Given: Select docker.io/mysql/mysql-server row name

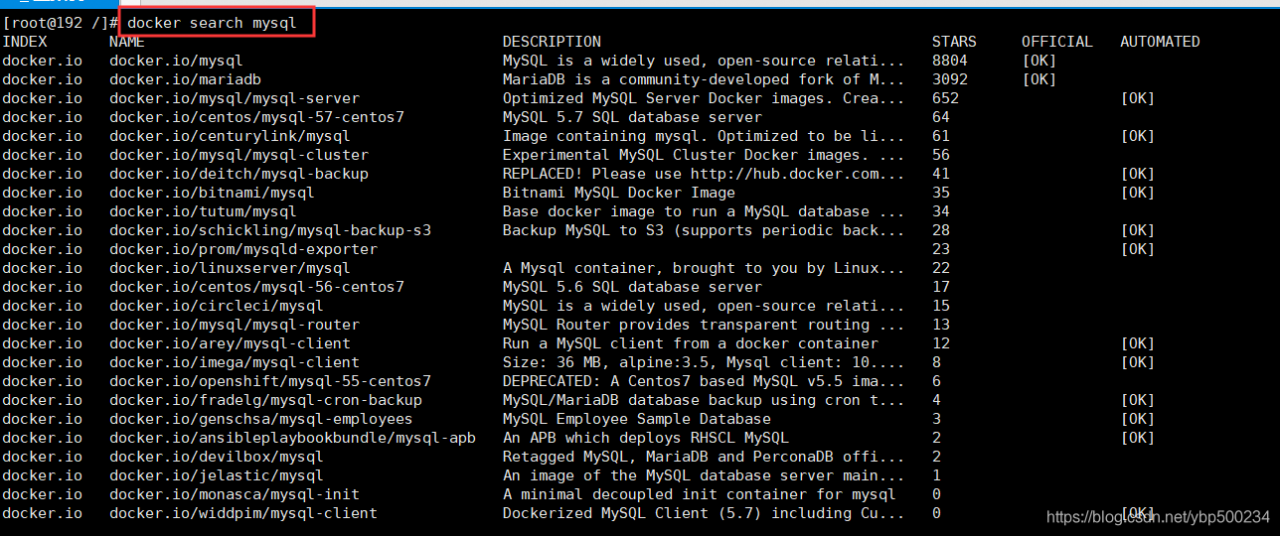Looking at the screenshot, I should [x=234, y=99].
